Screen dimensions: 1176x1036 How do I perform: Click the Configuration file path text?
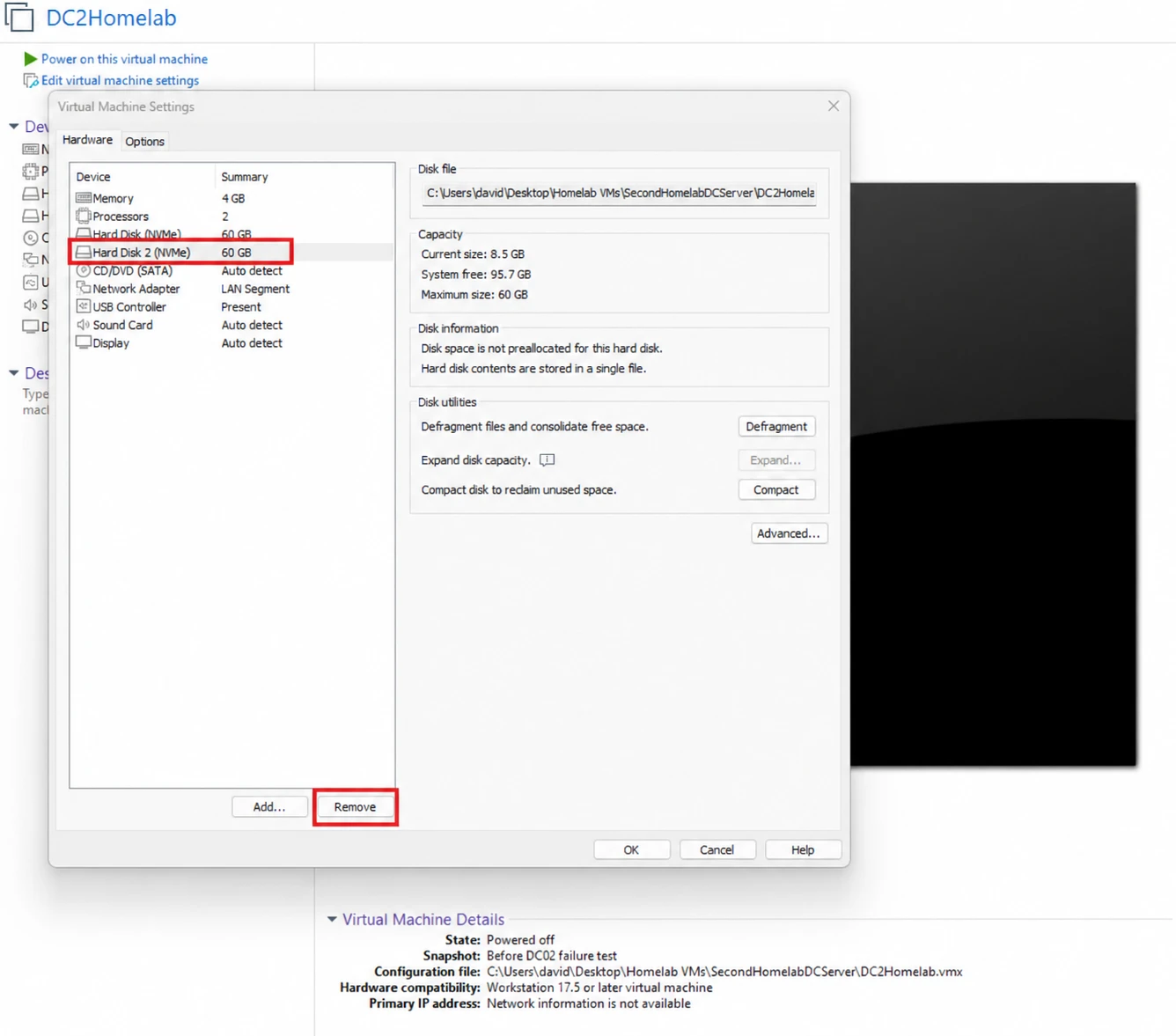724,972
